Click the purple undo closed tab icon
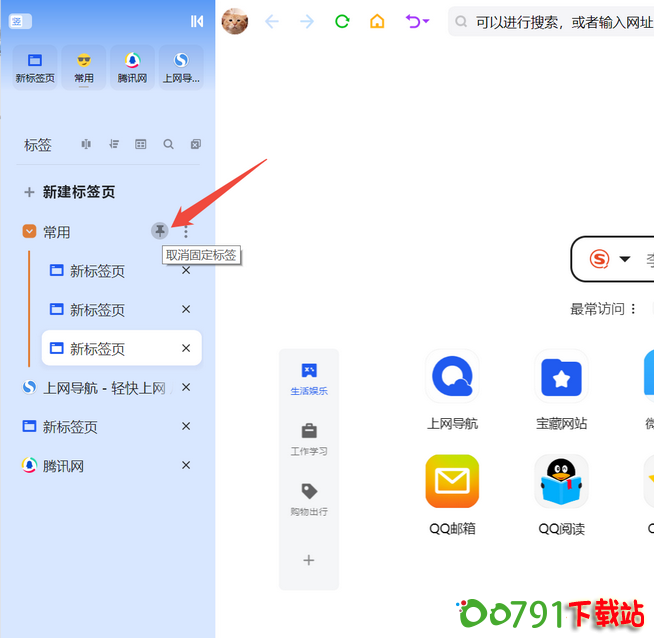Screen dimensions: 654x638 [x=413, y=21]
